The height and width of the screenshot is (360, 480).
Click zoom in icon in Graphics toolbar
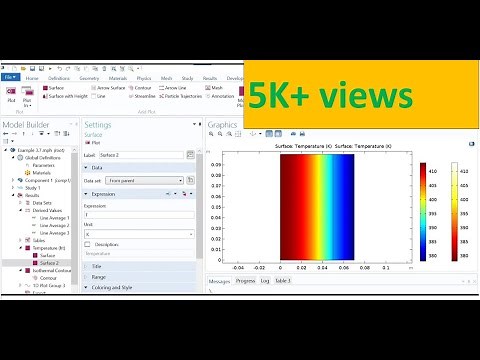pyautogui.click(x=211, y=134)
